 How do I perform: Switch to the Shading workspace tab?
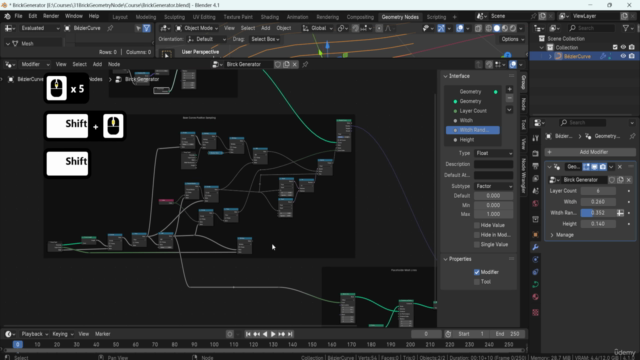coord(270,17)
